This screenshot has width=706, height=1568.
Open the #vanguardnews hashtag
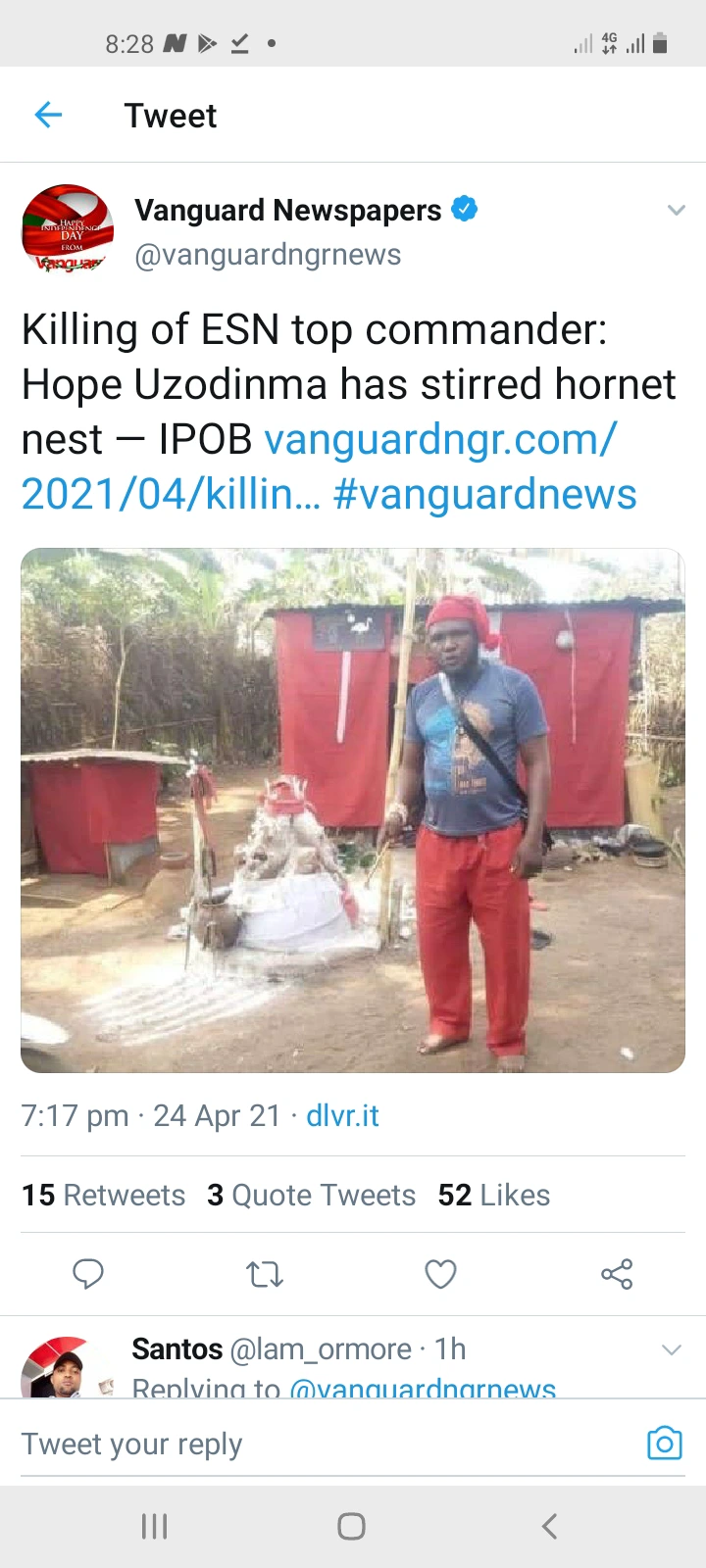point(484,494)
